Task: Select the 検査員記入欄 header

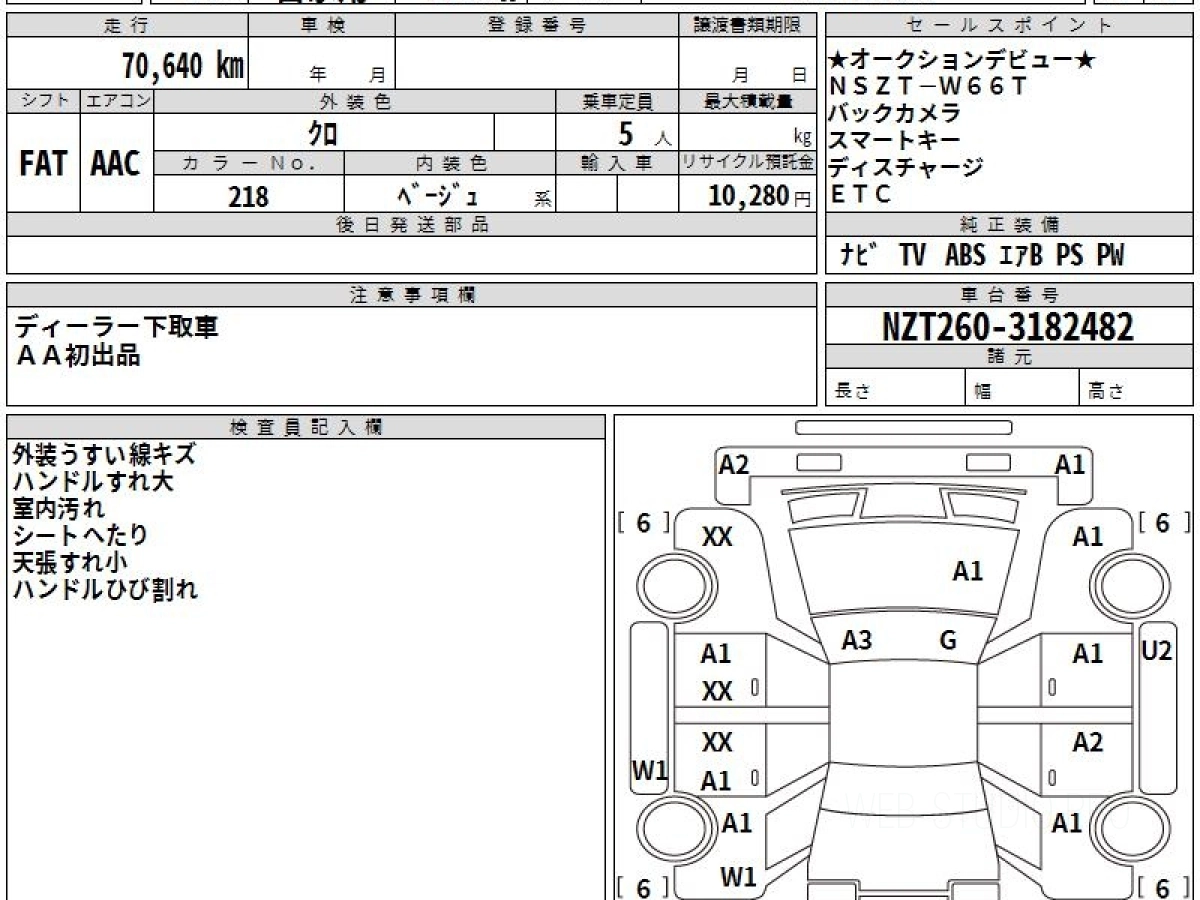Action: (x=306, y=426)
